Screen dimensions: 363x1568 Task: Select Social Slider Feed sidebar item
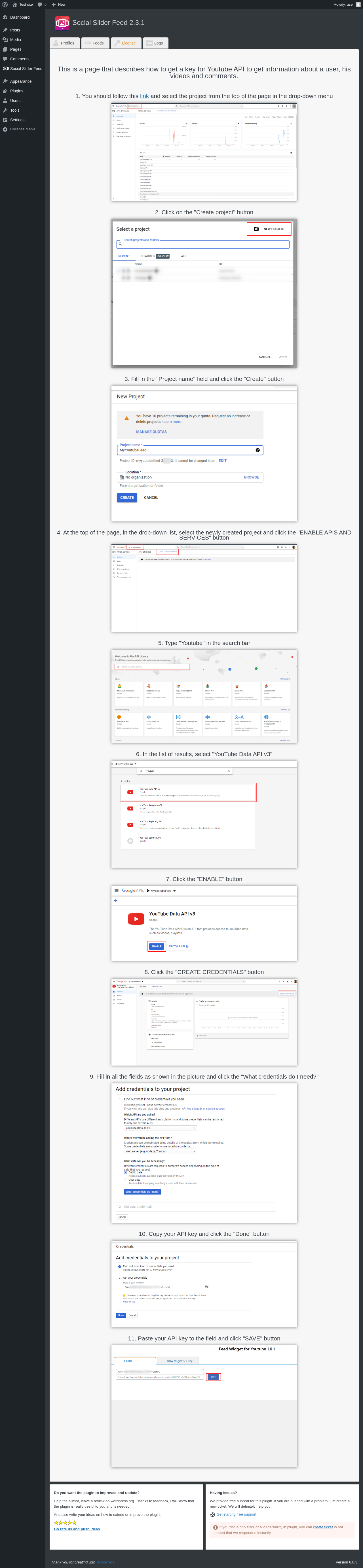[22, 69]
